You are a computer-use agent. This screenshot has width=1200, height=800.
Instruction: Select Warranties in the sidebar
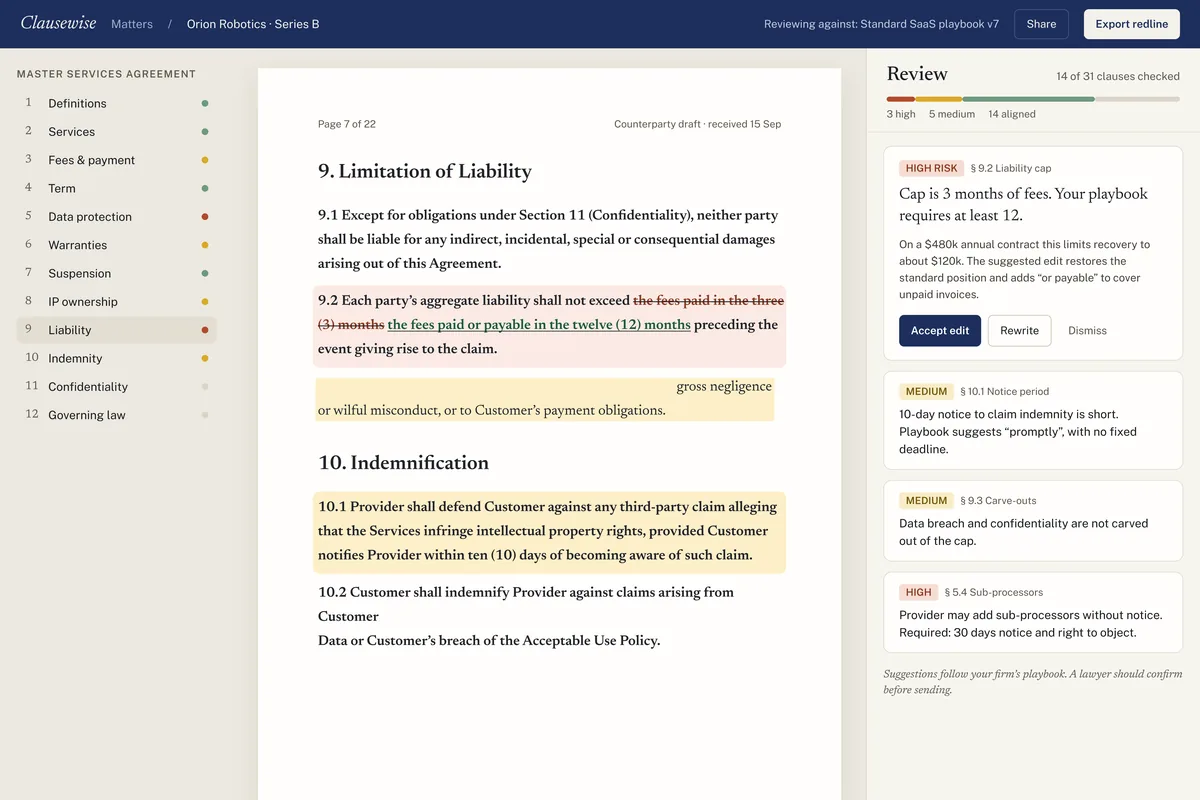point(116,245)
